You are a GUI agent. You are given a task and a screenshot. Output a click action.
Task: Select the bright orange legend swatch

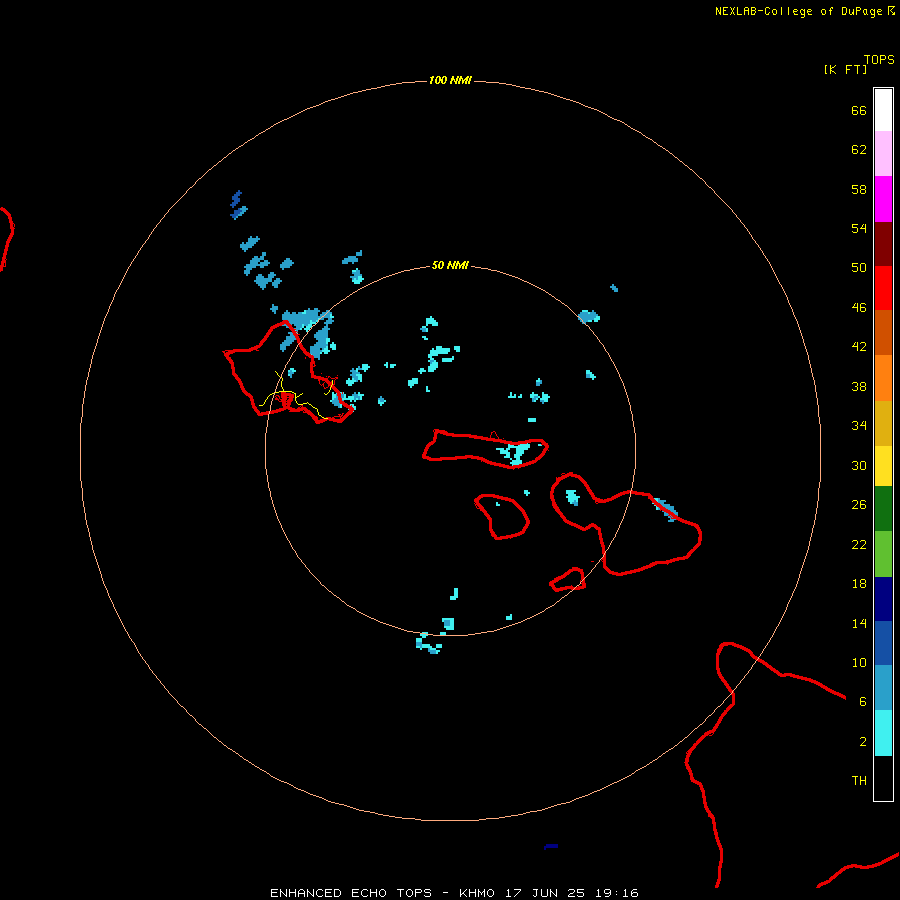(883, 378)
